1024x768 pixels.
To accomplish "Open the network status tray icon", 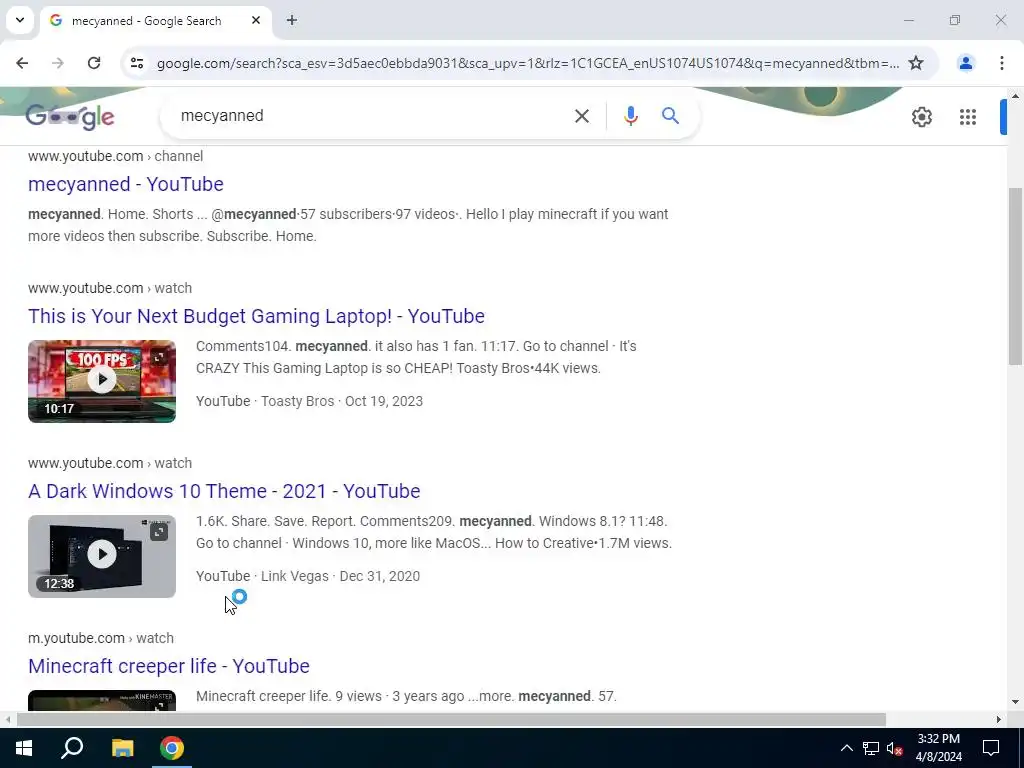I will point(871,748).
